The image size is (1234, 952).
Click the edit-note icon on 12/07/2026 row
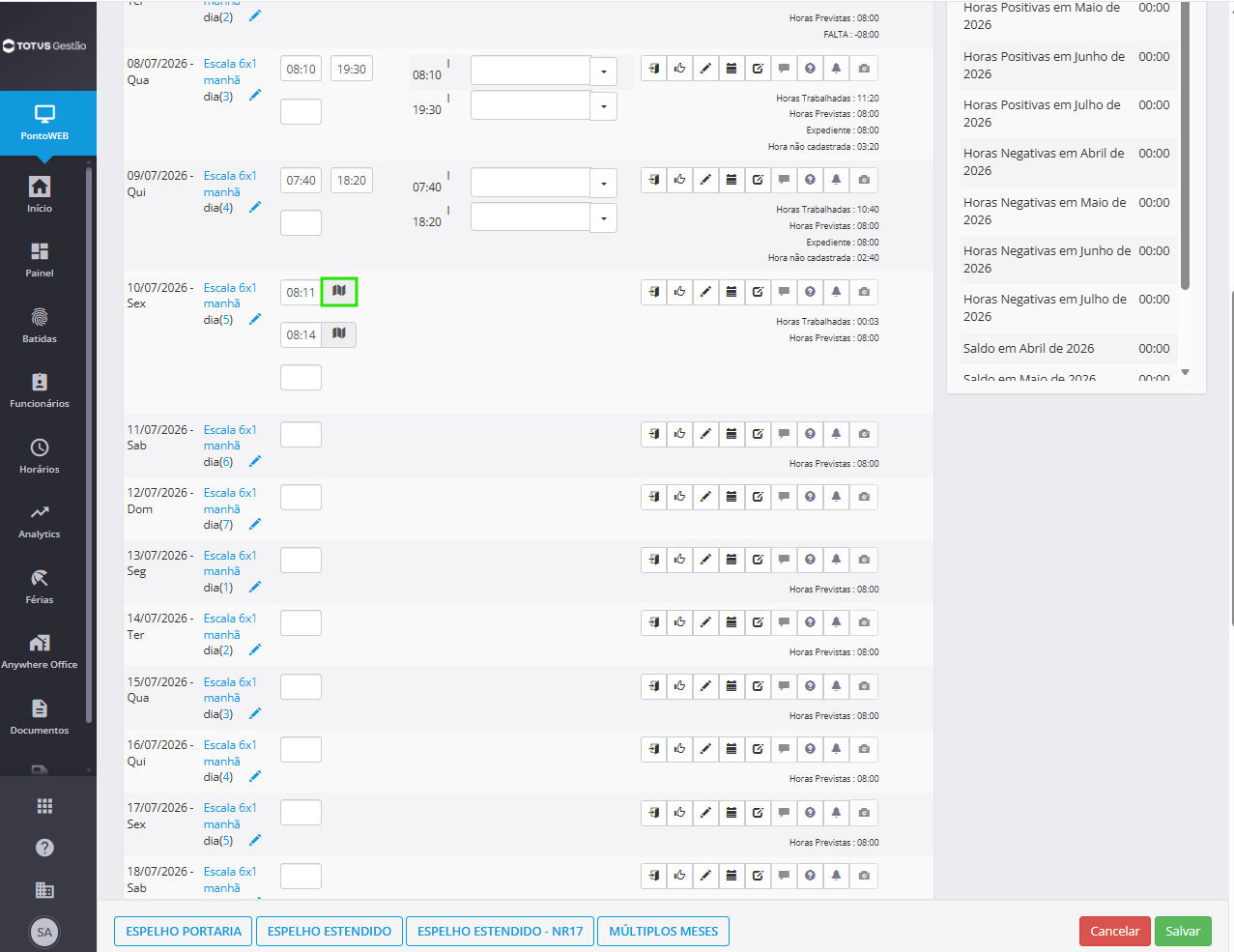pyautogui.click(x=759, y=497)
